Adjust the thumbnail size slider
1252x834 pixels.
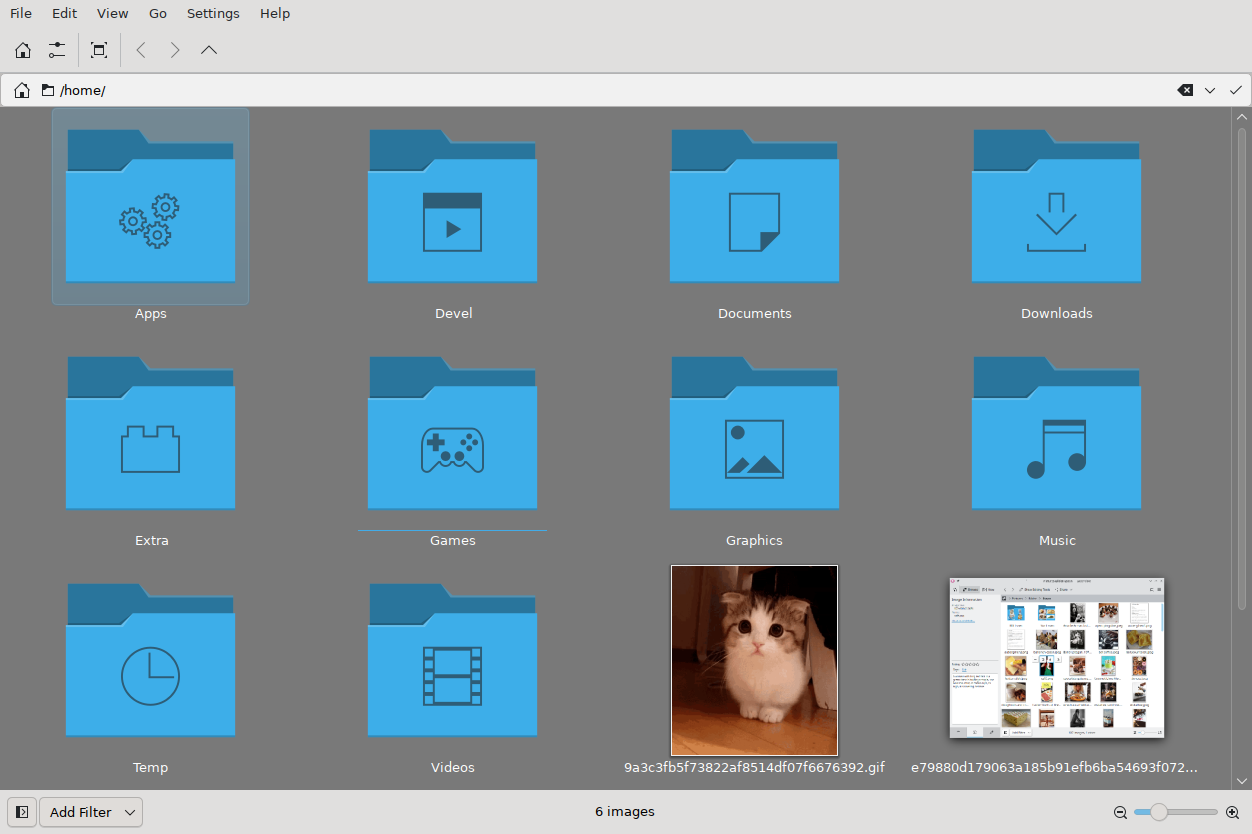(x=1176, y=812)
